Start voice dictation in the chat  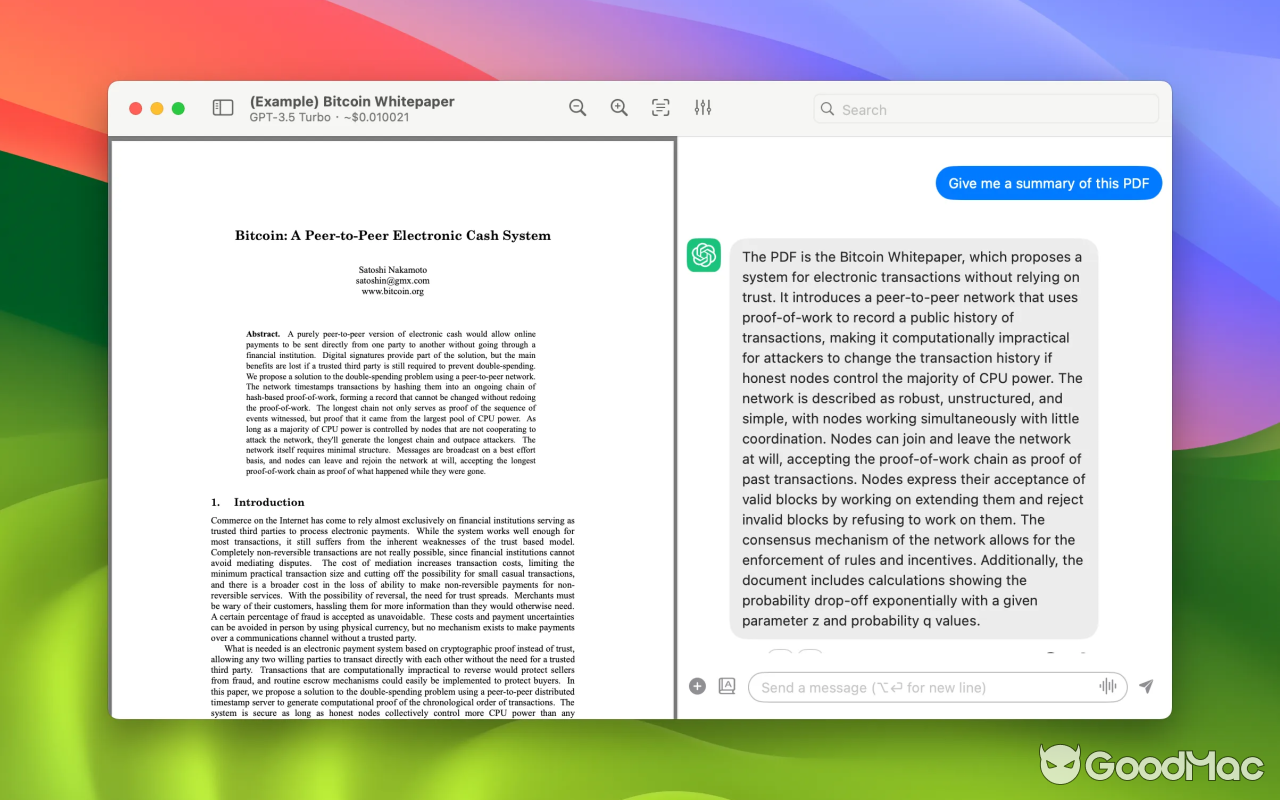click(1111, 686)
